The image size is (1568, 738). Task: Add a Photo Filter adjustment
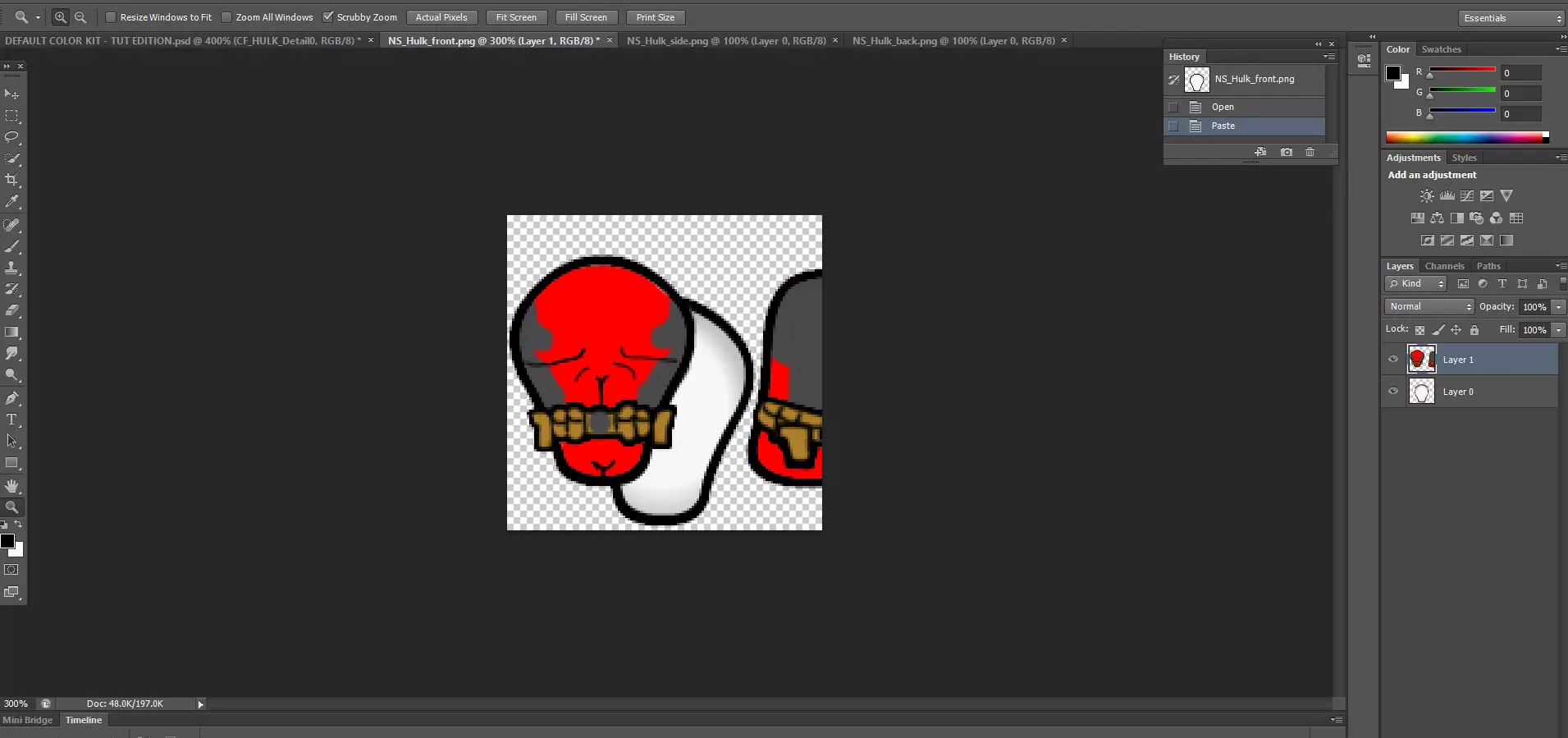(x=1477, y=218)
